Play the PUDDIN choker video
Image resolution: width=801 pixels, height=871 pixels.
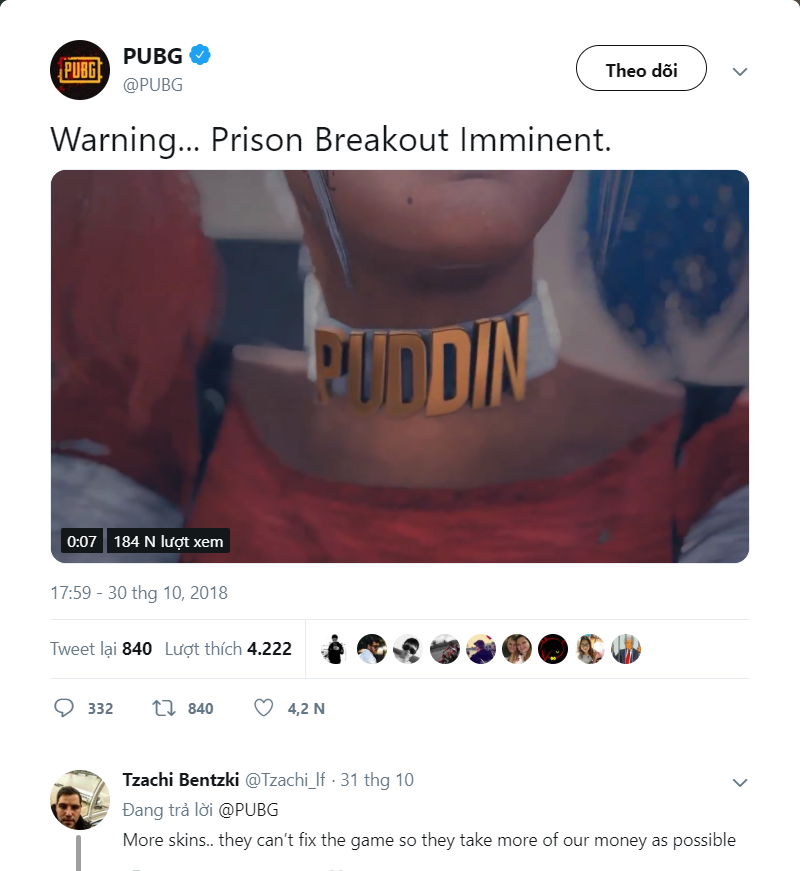pos(400,366)
